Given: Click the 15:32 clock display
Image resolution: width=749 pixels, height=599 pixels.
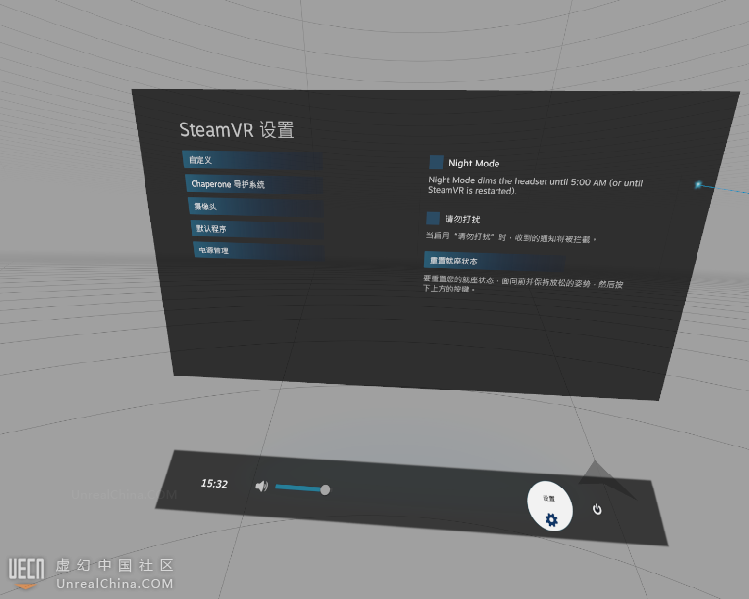Looking at the screenshot, I should point(214,484).
